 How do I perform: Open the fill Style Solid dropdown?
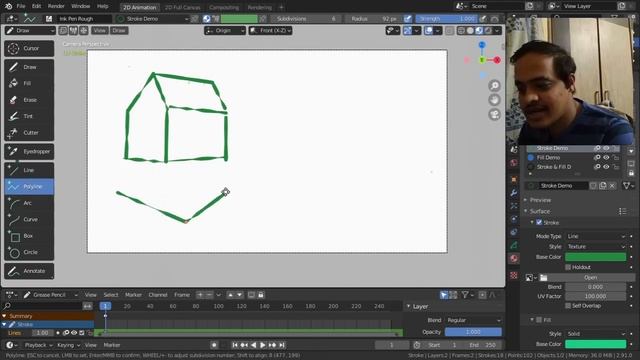point(596,334)
